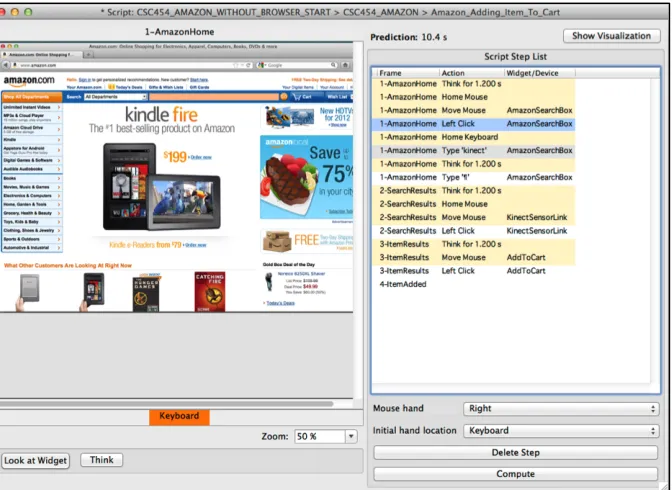Click the $199 Order now link
The image size is (672, 490).
click(201, 157)
